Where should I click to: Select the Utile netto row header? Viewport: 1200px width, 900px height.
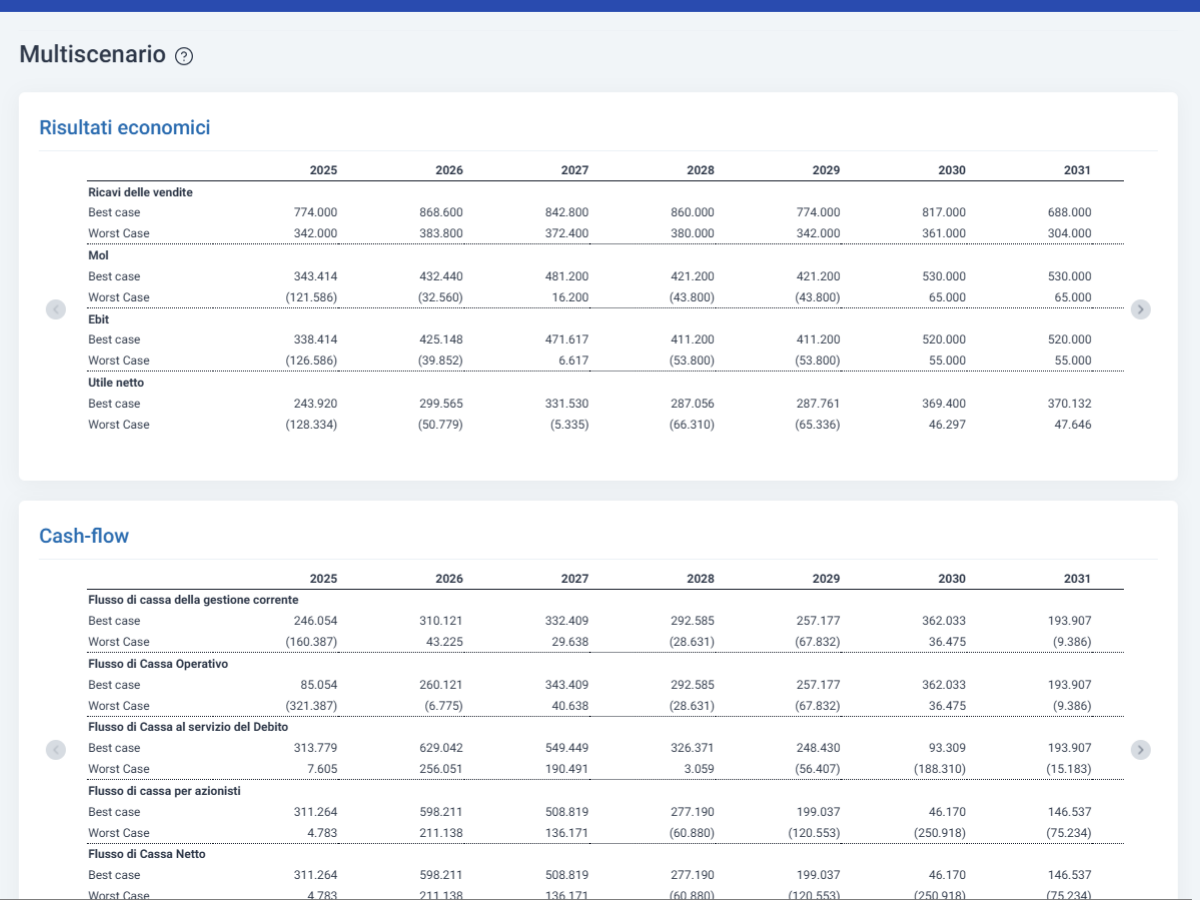click(x=116, y=382)
